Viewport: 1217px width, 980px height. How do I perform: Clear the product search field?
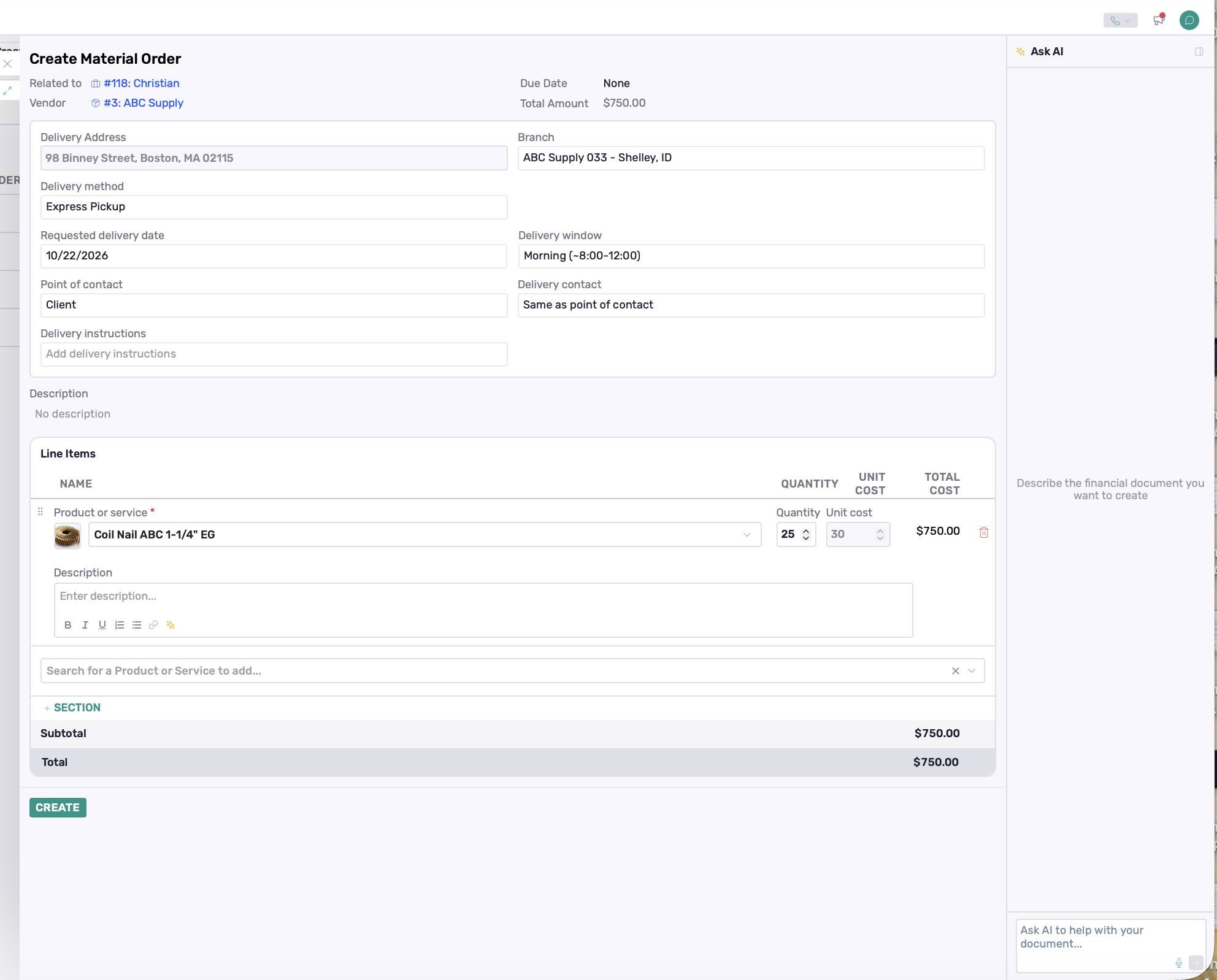955,671
